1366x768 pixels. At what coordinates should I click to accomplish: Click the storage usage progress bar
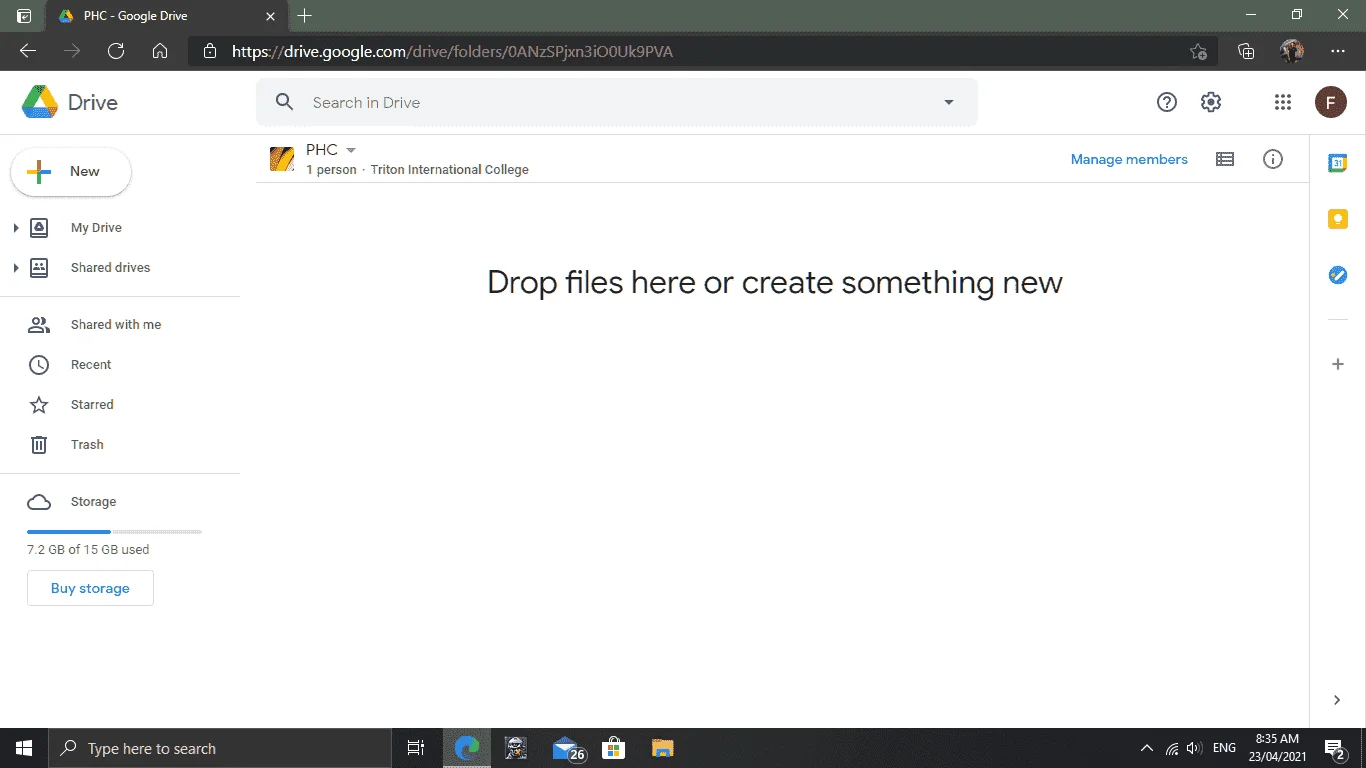point(114,532)
